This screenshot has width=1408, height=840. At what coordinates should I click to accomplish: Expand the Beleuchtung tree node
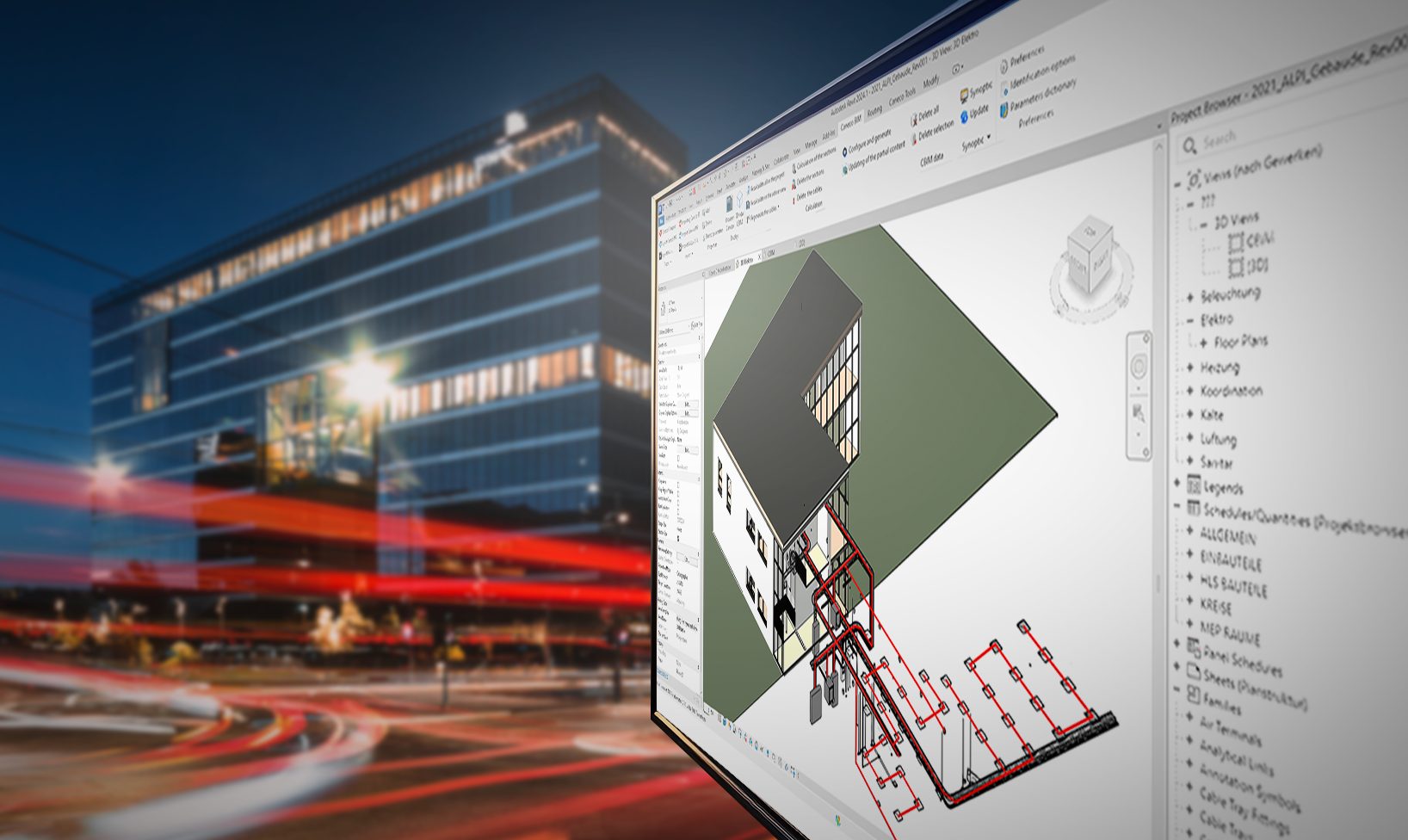(x=1190, y=297)
